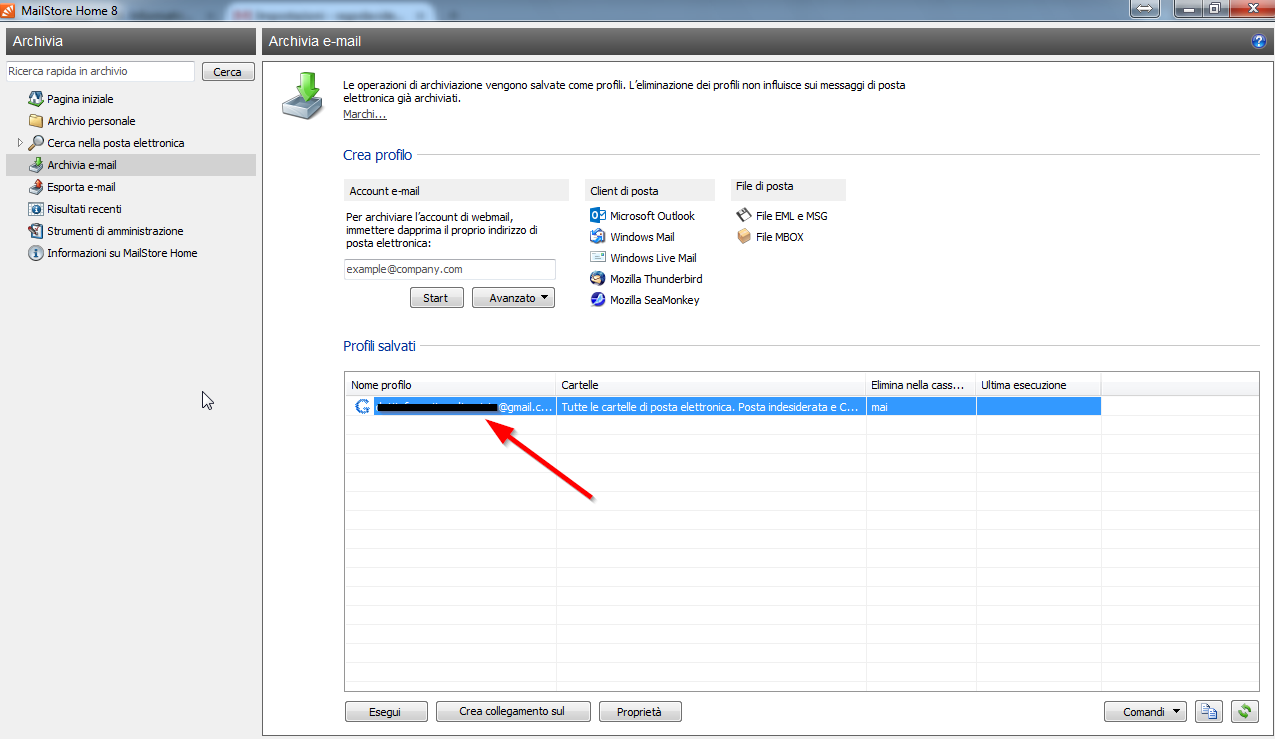Sort by Cartelle column header

click(x=711, y=385)
